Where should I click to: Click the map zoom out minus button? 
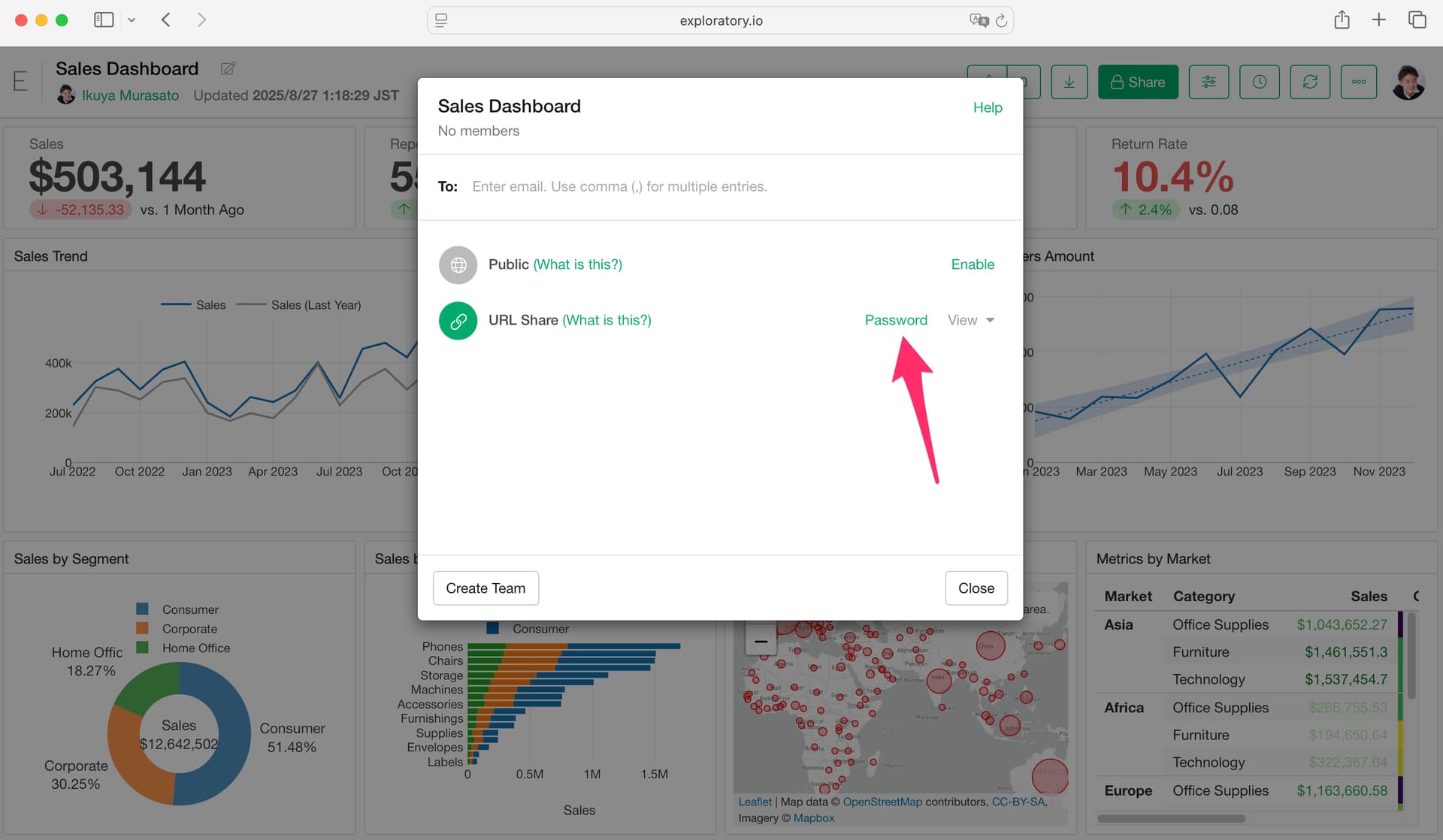click(761, 641)
